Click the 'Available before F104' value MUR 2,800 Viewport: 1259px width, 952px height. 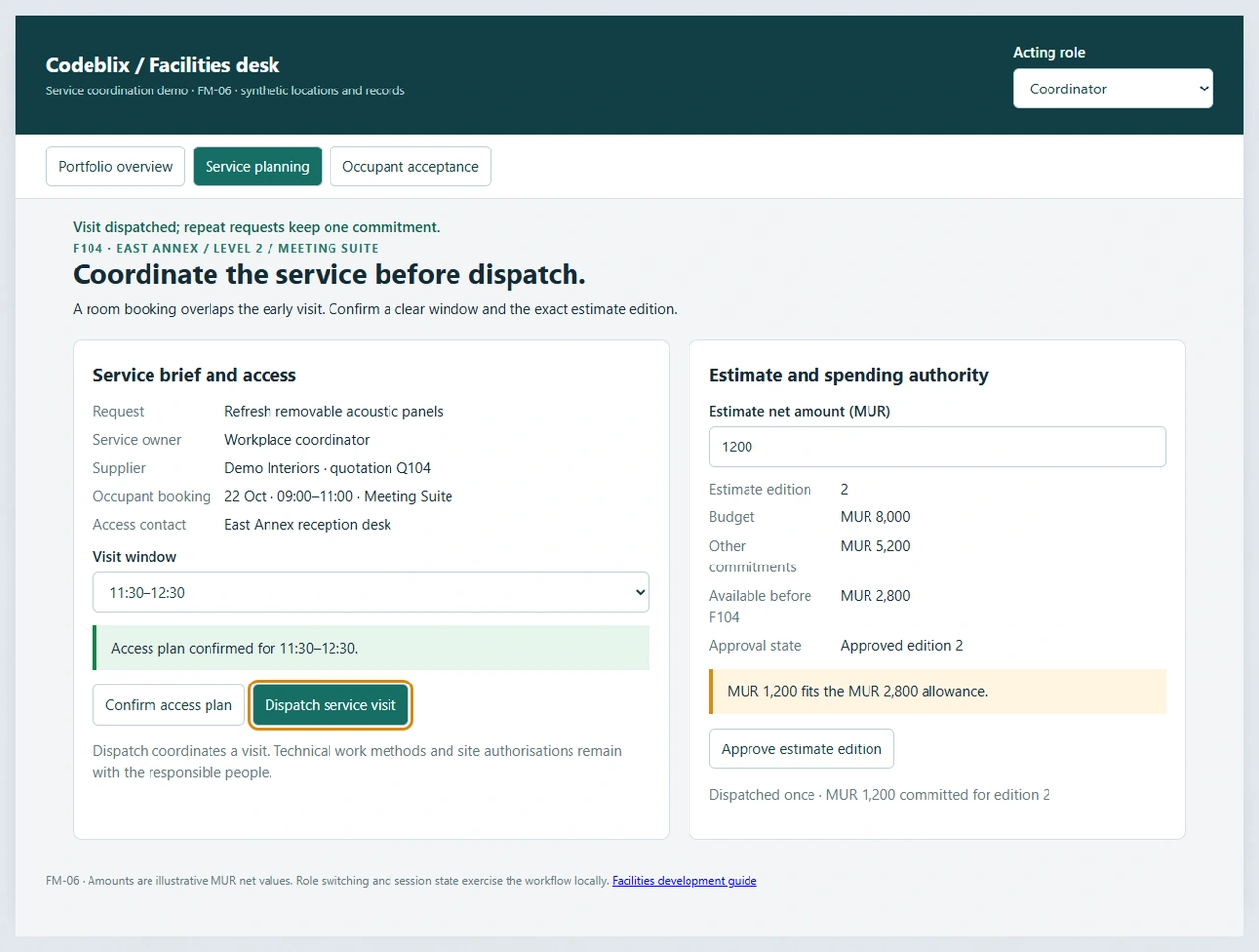875,596
